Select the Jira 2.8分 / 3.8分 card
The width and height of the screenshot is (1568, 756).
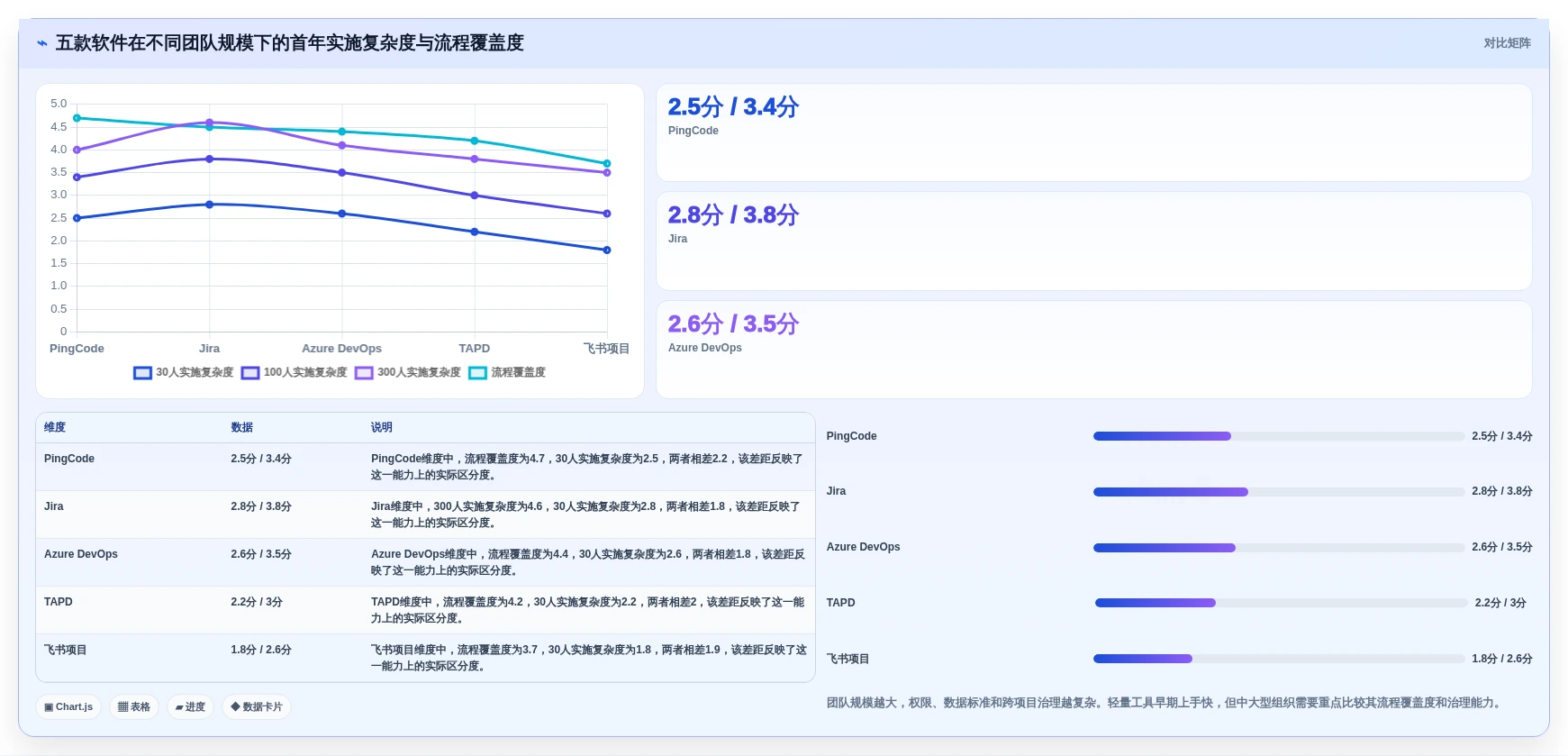pyautogui.click(x=1093, y=241)
